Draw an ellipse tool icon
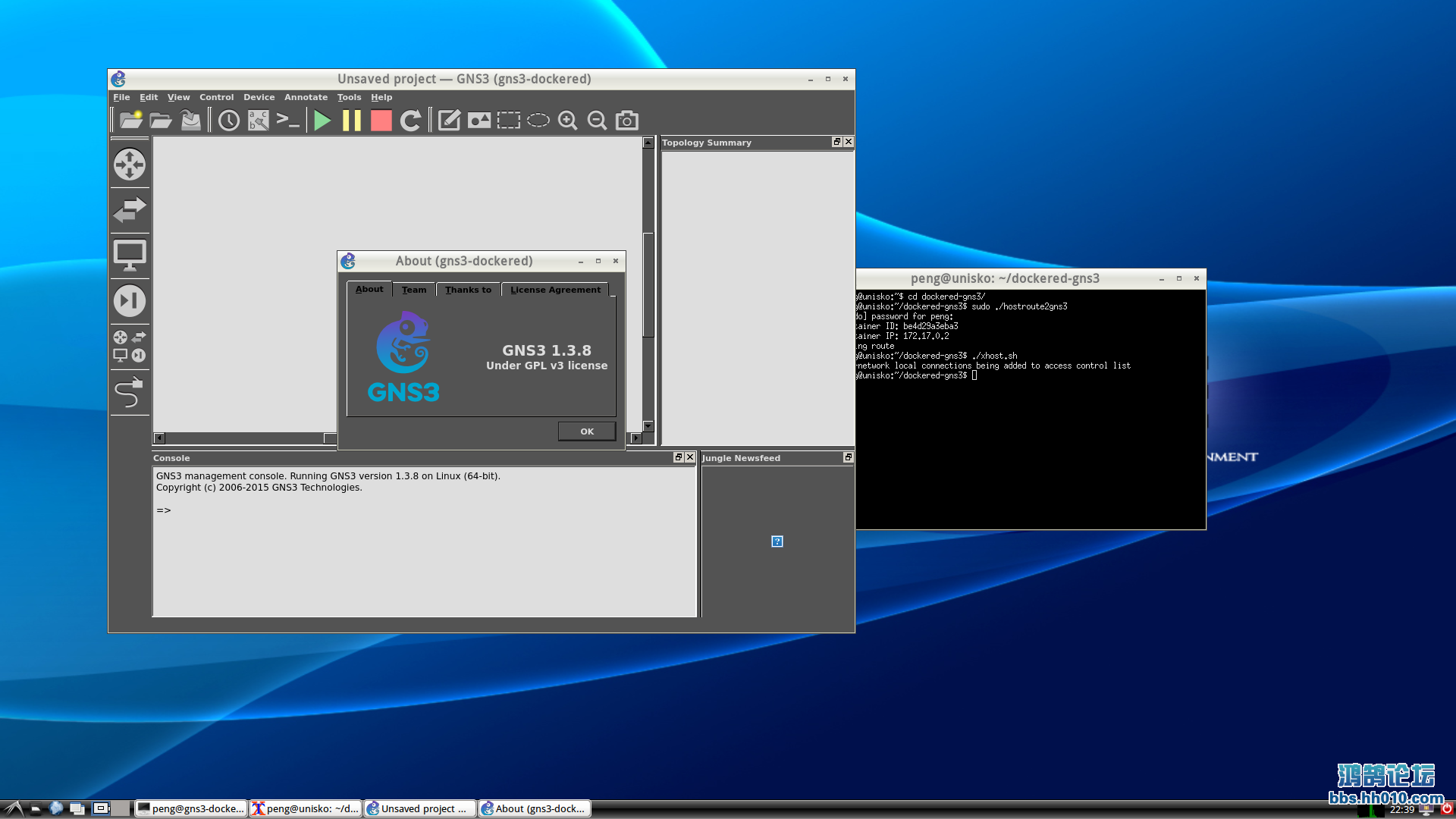Viewport: 1456px width, 819px height. pos(538,120)
